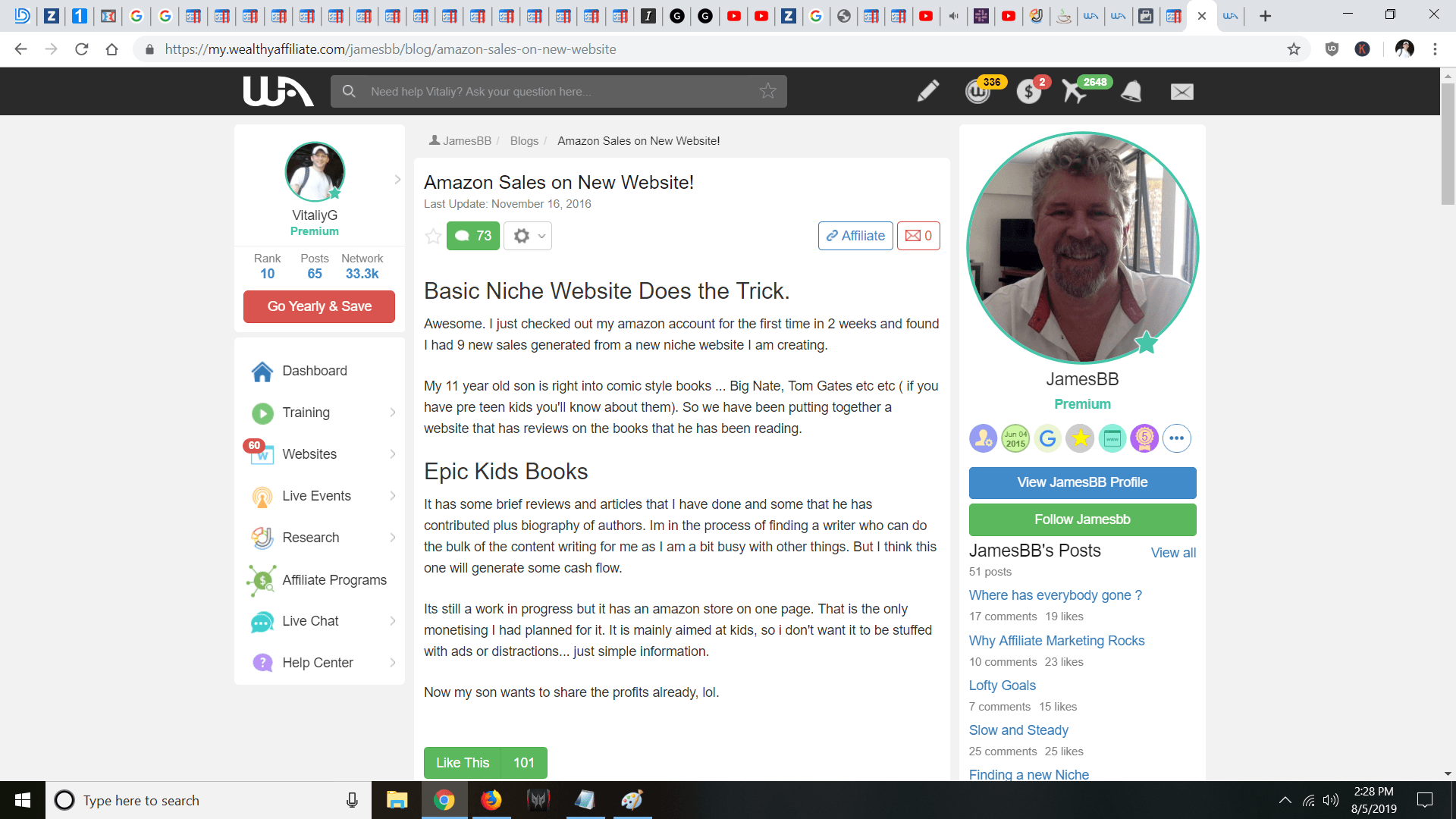Click the browser home icon
This screenshot has width=1456, height=819.
(111, 49)
